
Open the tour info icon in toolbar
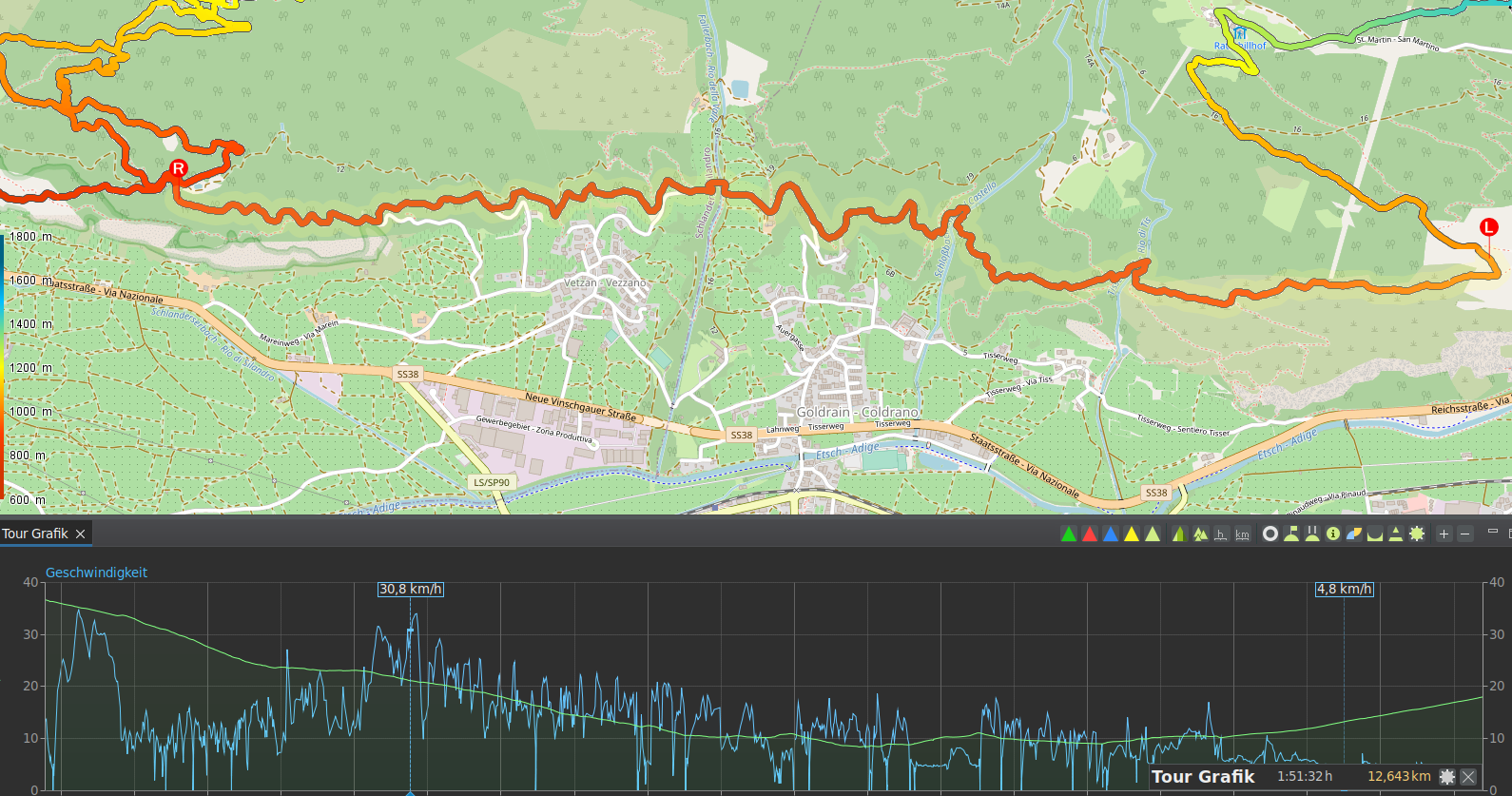tap(1333, 534)
